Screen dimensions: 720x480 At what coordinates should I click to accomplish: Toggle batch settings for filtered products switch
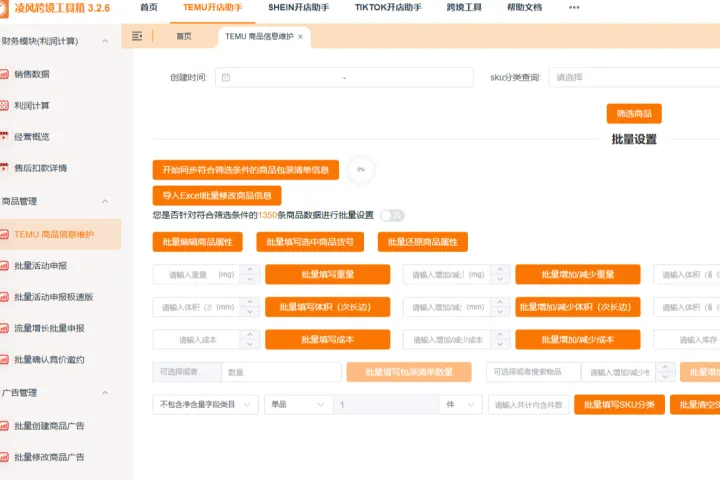point(392,215)
